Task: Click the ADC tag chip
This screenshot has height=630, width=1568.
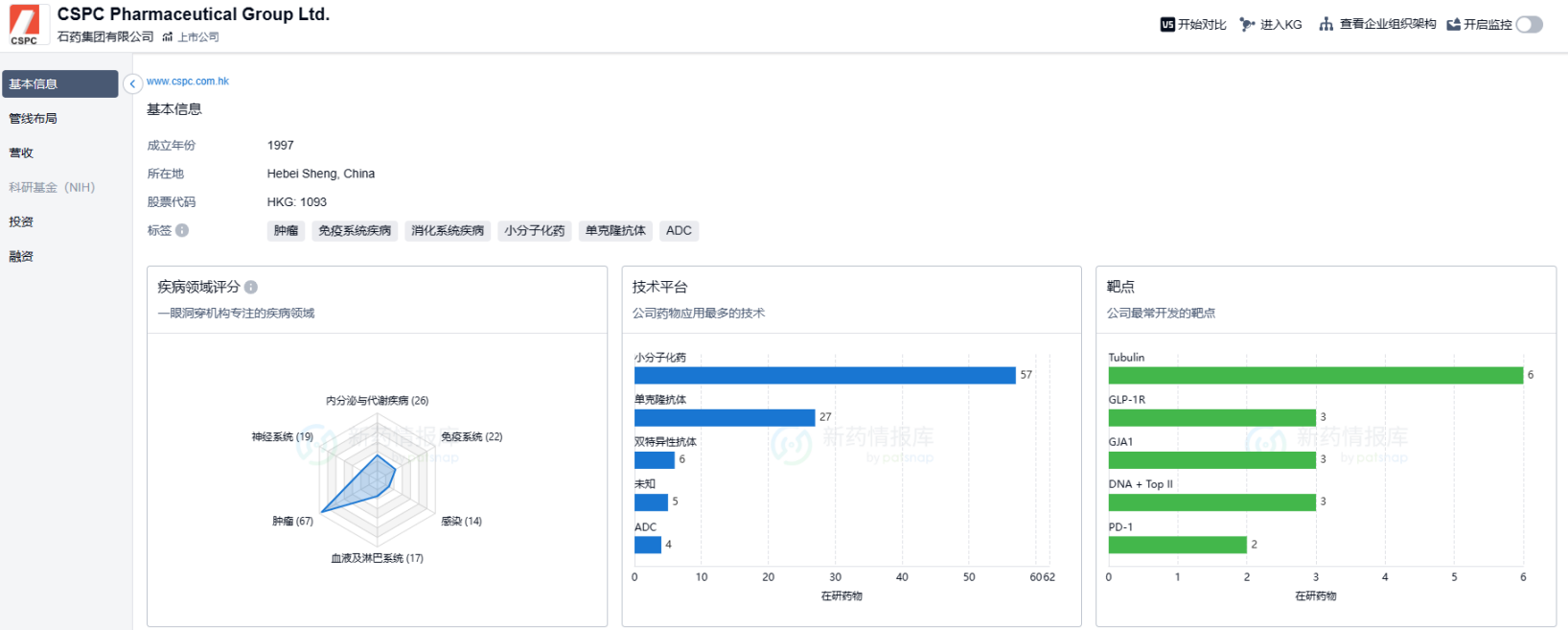Action: pos(679,231)
